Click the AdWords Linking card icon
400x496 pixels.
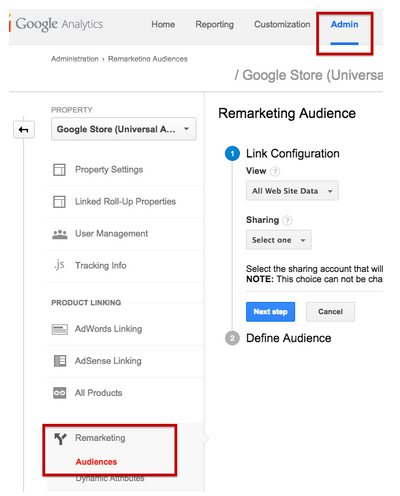60,329
